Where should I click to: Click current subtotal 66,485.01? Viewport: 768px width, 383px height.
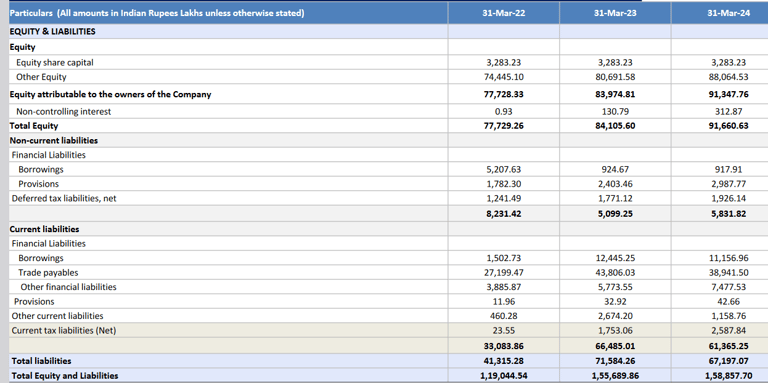[x=615, y=346]
